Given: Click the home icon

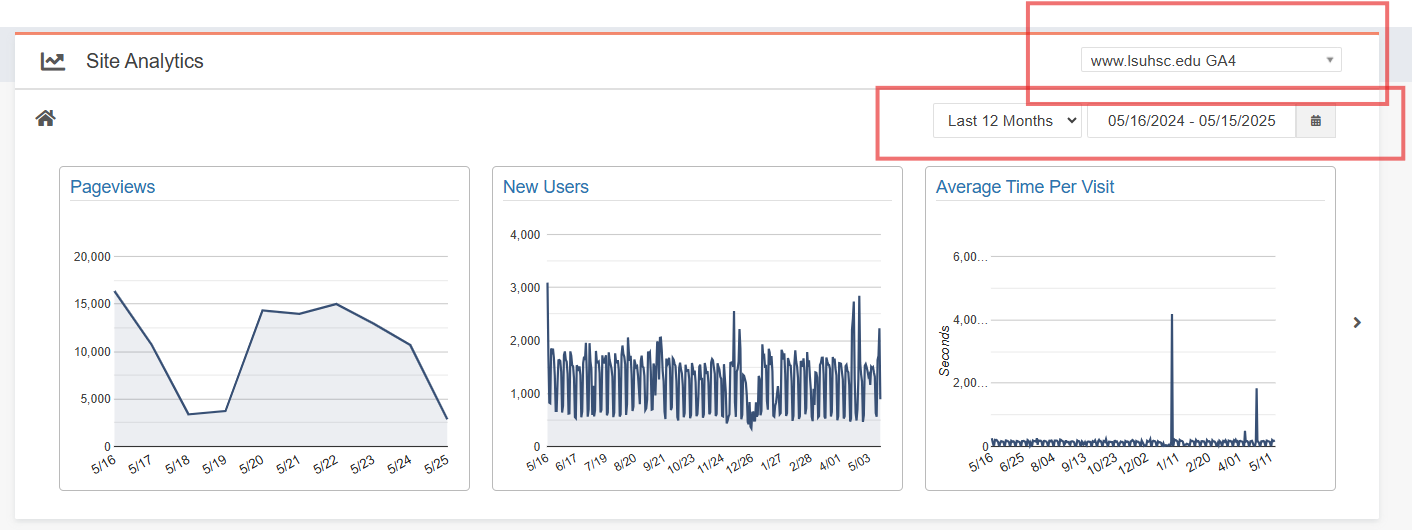Looking at the screenshot, I should point(45,119).
